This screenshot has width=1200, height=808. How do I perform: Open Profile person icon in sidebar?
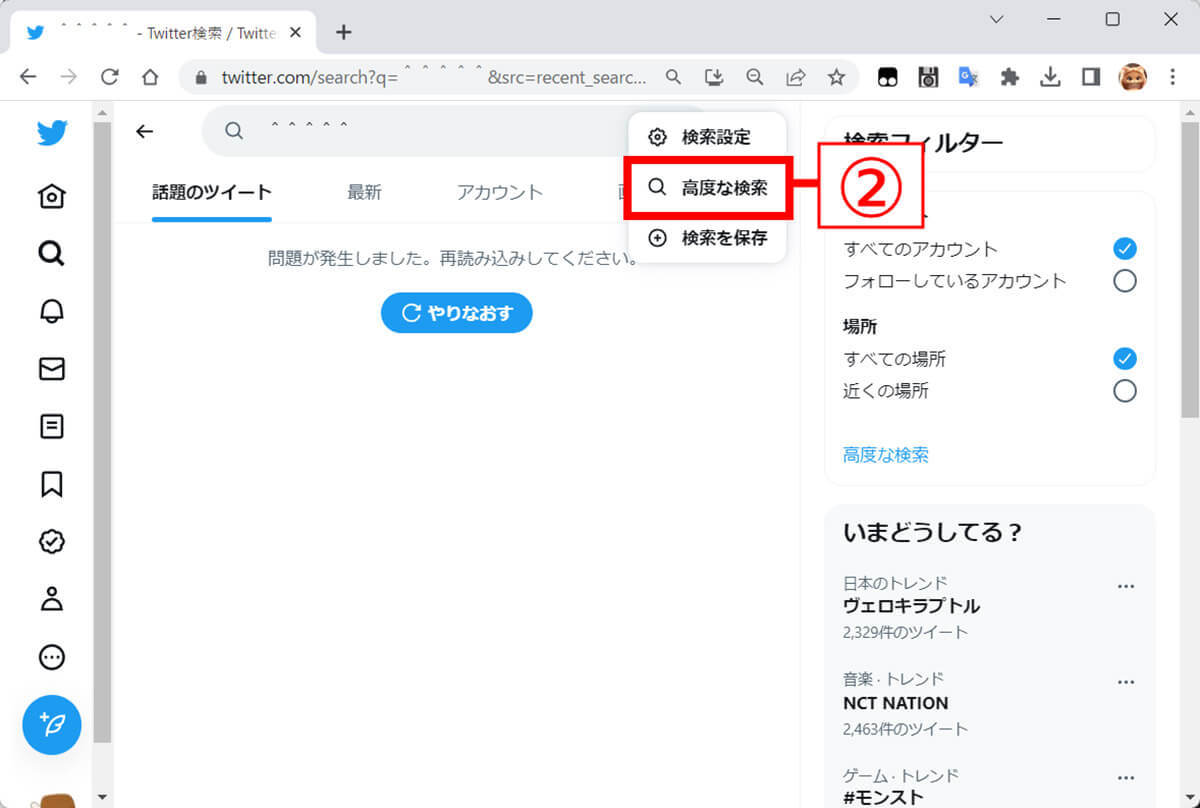(x=52, y=599)
